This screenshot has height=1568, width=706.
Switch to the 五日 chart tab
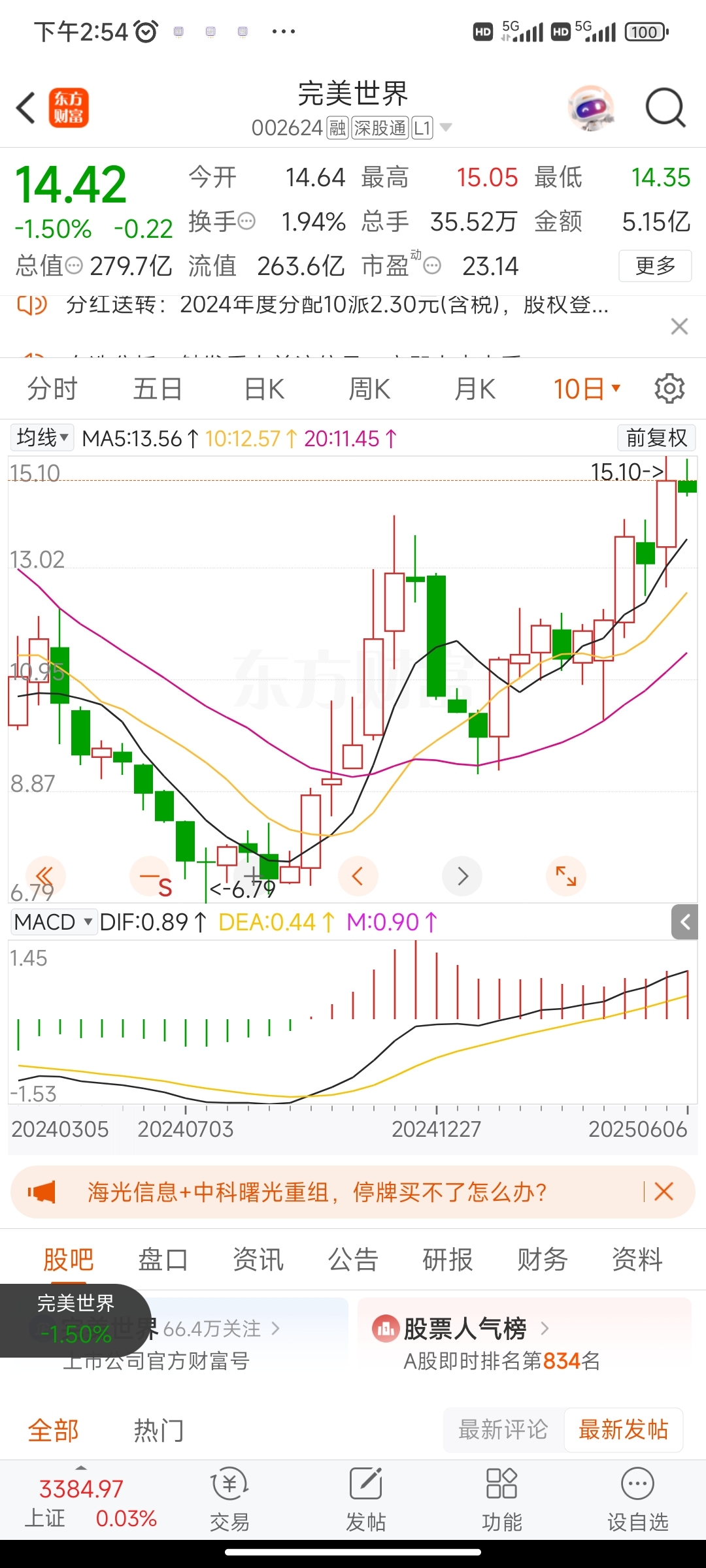tap(158, 389)
